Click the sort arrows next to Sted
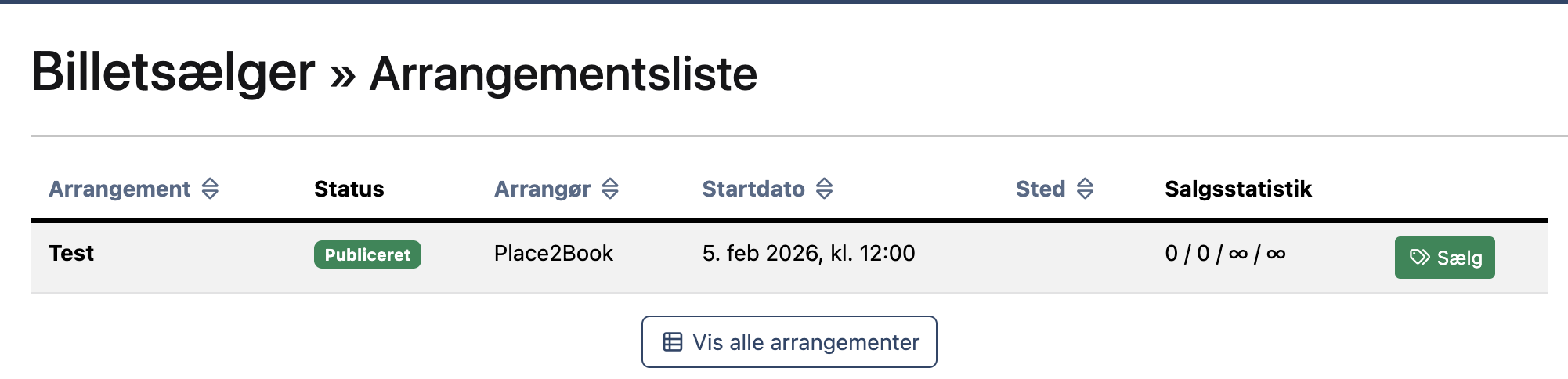 pyautogui.click(x=1085, y=189)
